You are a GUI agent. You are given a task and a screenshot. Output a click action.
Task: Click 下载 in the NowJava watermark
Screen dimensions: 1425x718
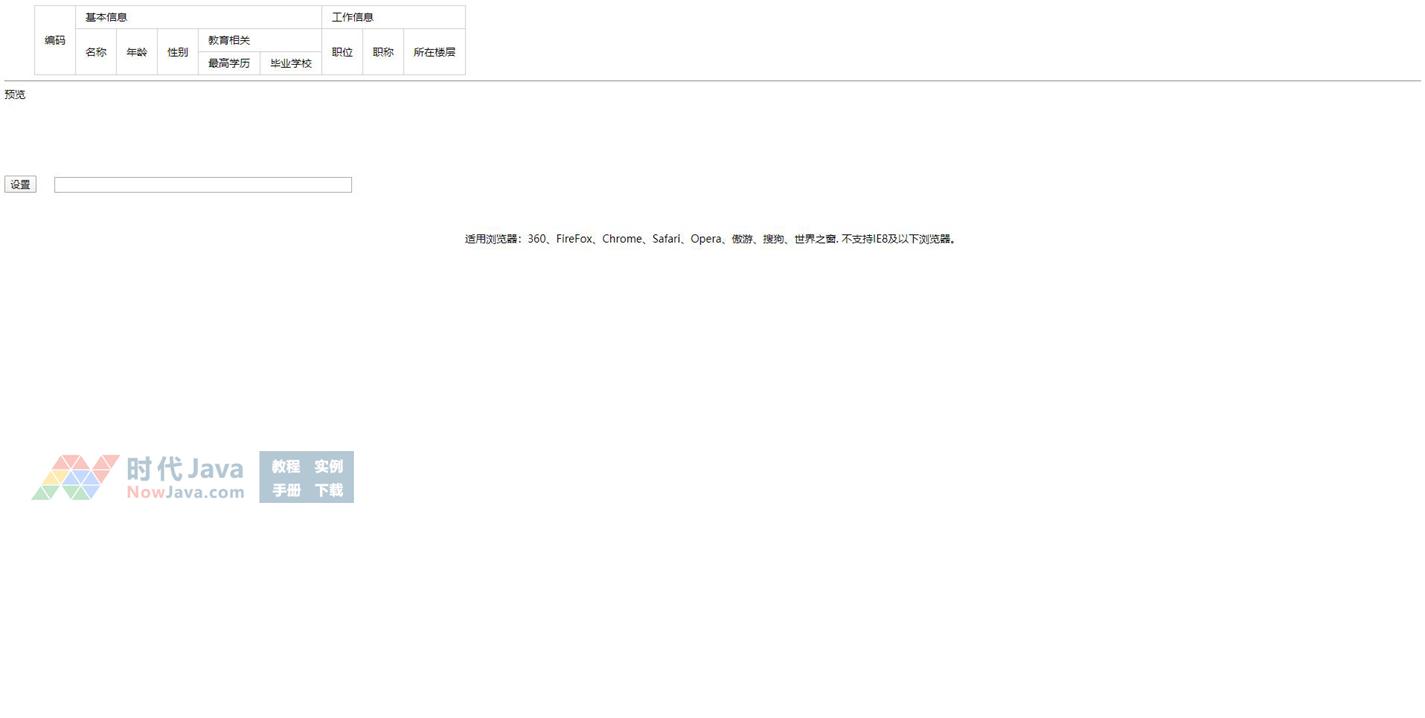click(x=328, y=490)
